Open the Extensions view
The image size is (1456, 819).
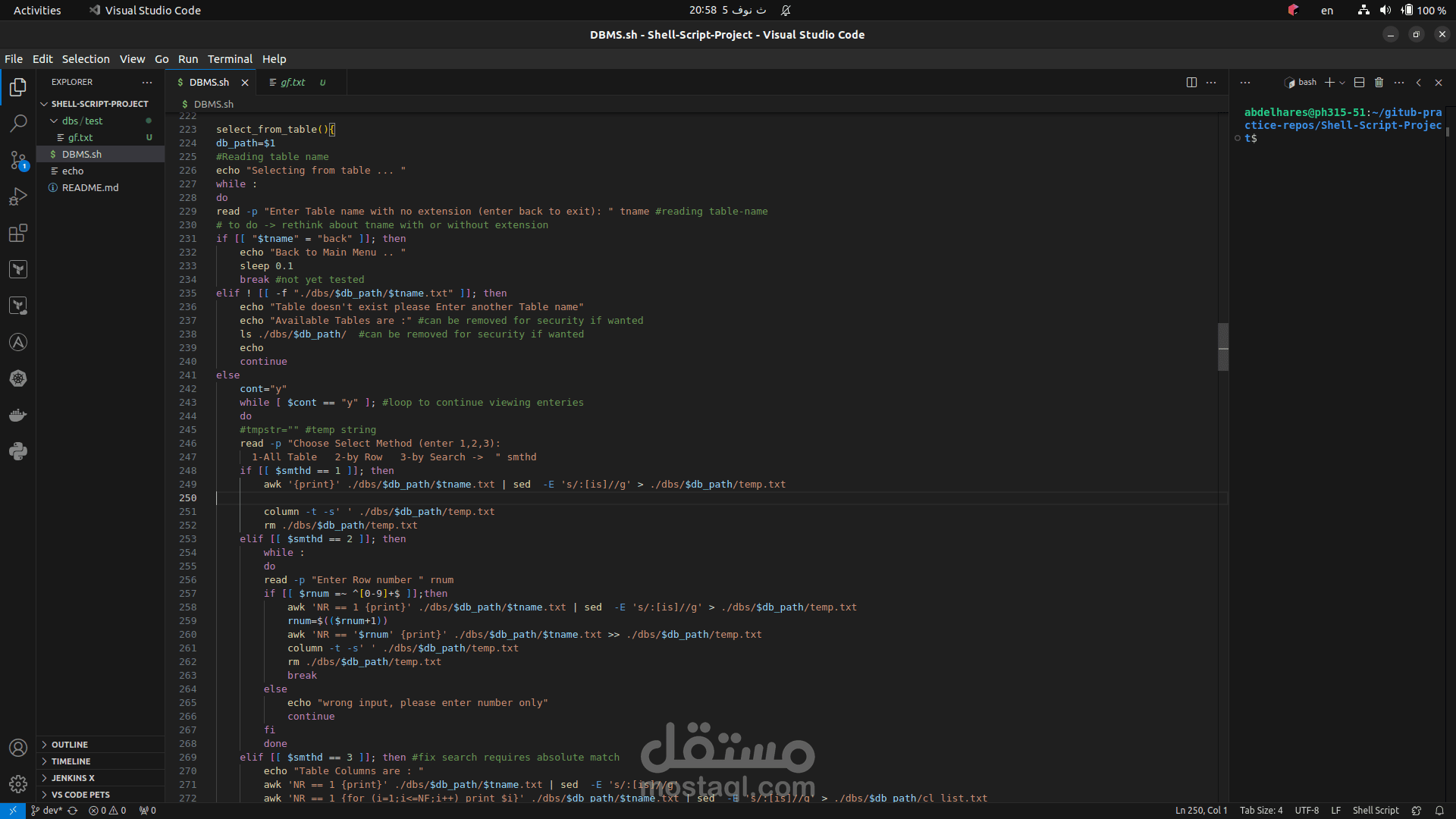18,233
